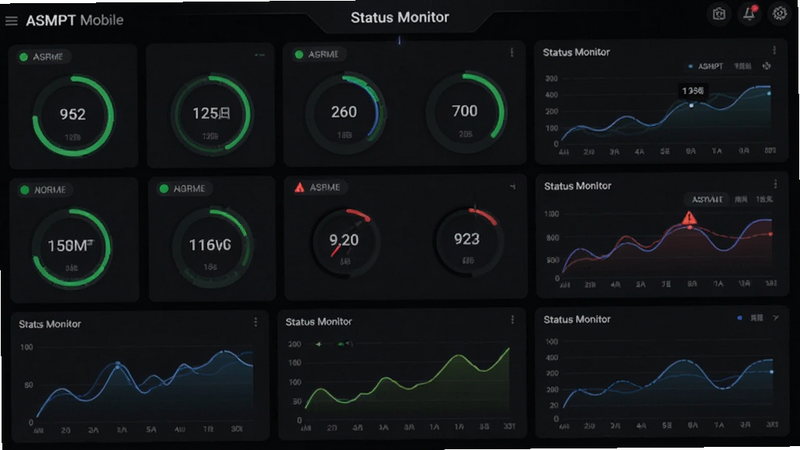800x450 pixels.
Task: Open the notification bell with red dot
Action: [x=749, y=14]
